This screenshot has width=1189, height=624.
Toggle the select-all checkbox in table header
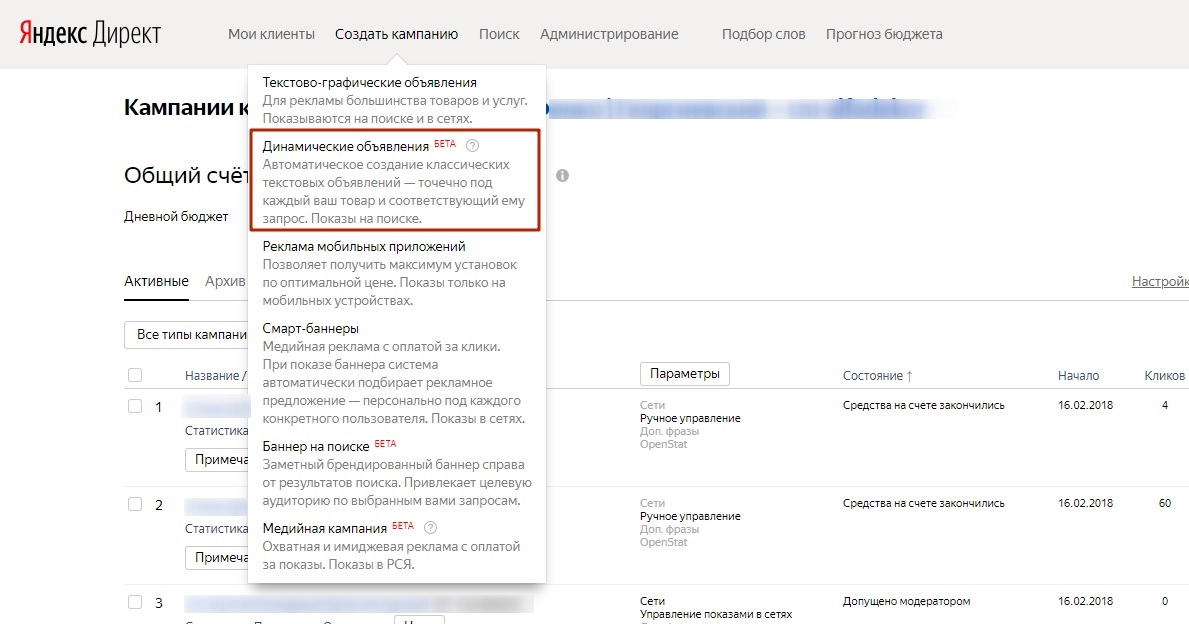(135, 375)
